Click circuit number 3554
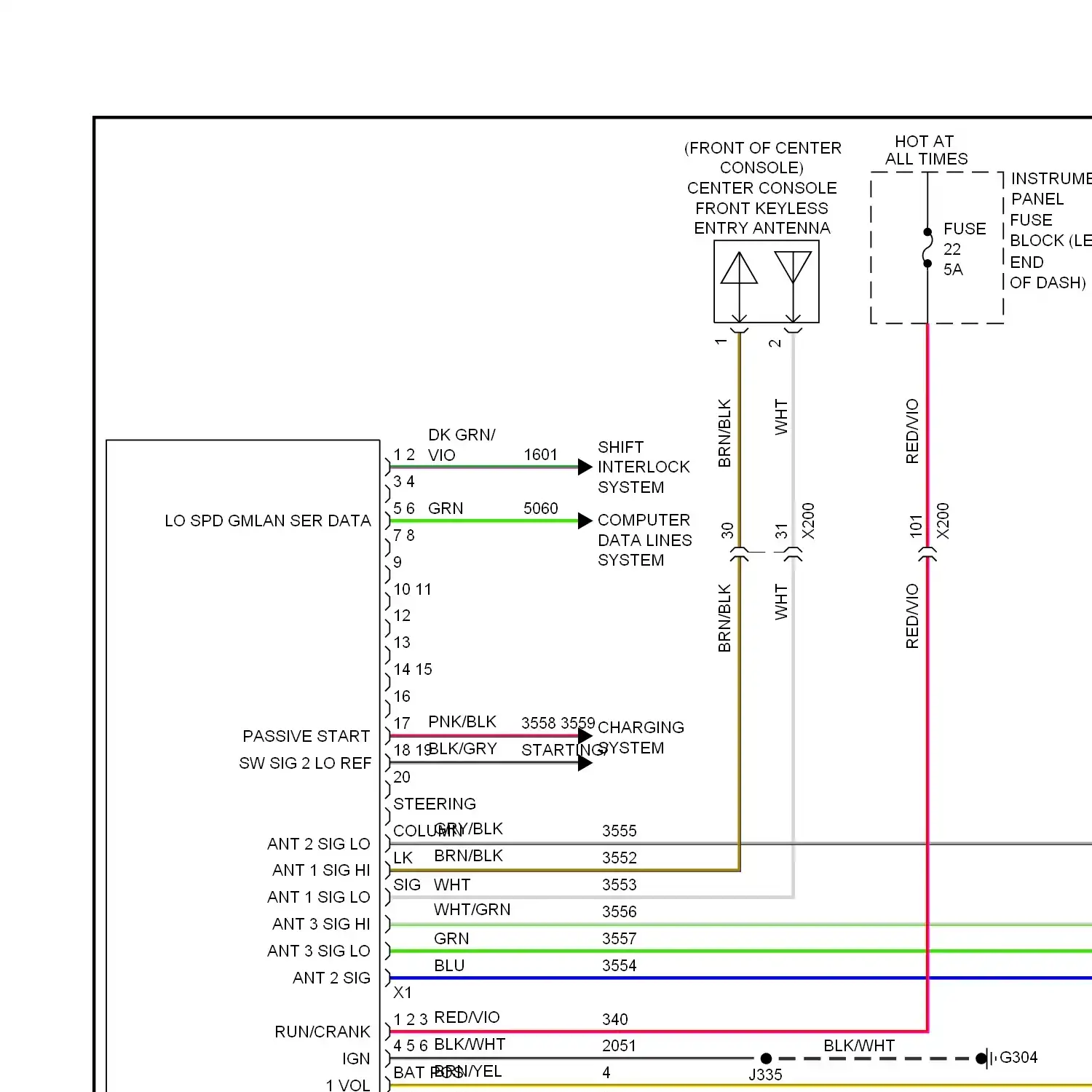Screen dimensions: 1092x1092 [620, 965]
